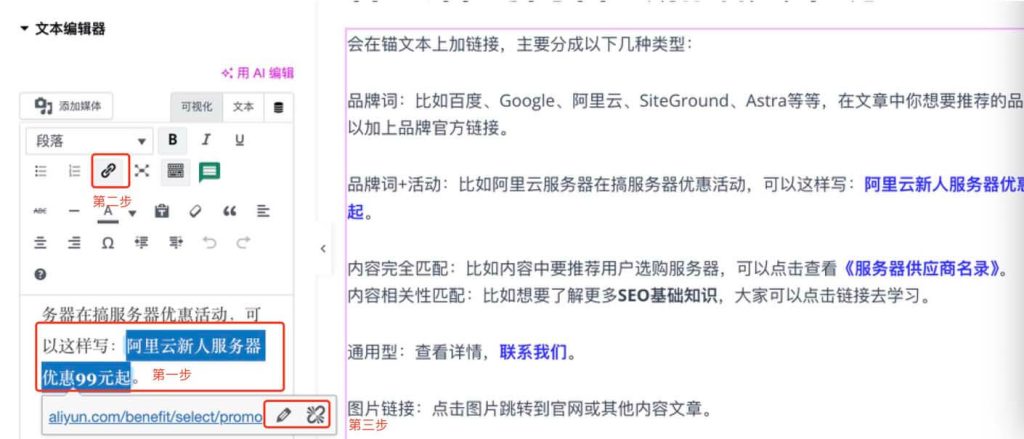Apply numbered list
The image size is (1024, 439).
74,171
